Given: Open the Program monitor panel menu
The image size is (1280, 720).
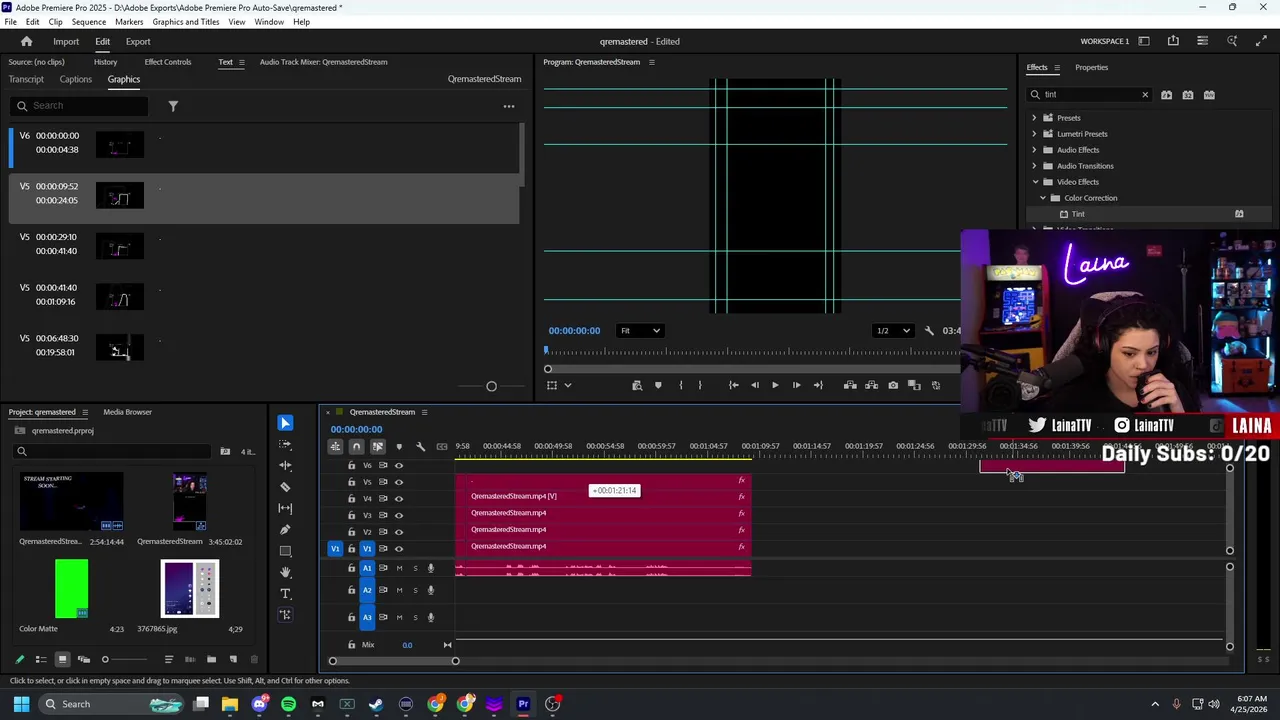Looking at the screenshot, I should pyautogui.click(x=652, y=62).
